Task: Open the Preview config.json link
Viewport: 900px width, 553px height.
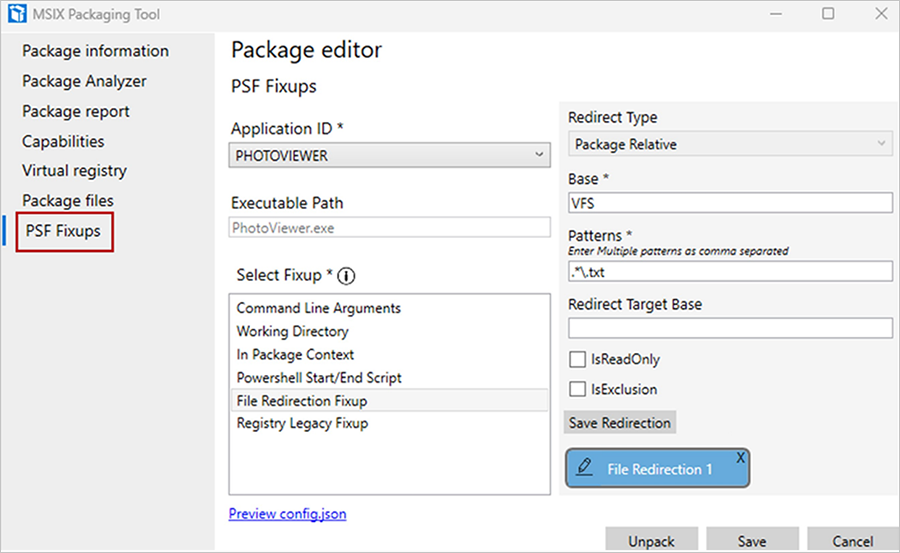Action: pyautogui.click(x=287, y=514)
